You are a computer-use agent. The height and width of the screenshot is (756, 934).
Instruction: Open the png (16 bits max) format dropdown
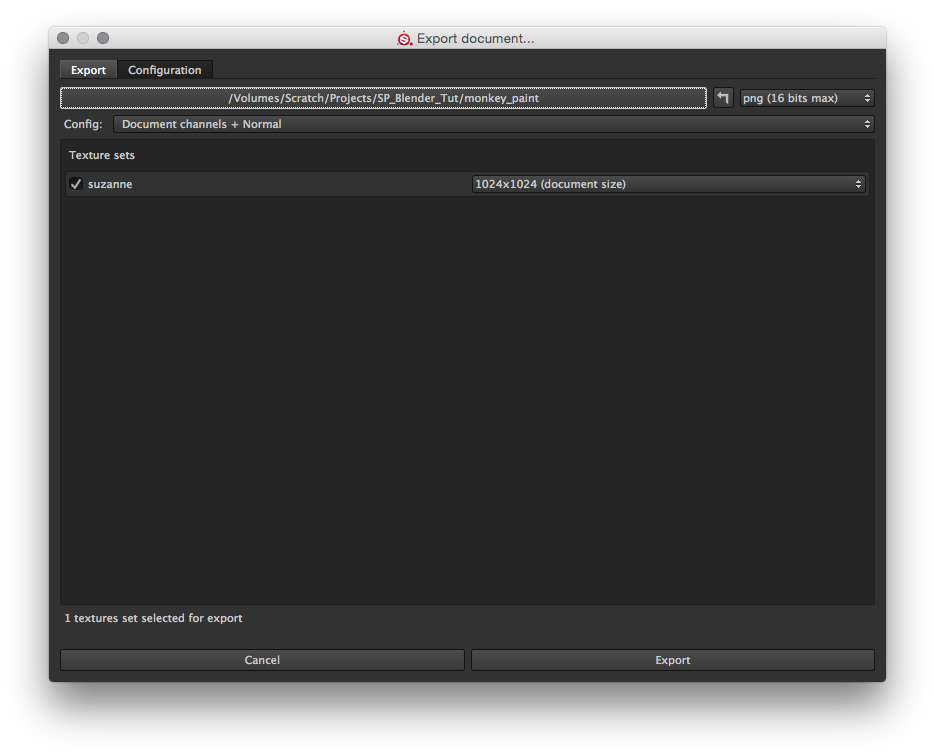pos(806,98)
